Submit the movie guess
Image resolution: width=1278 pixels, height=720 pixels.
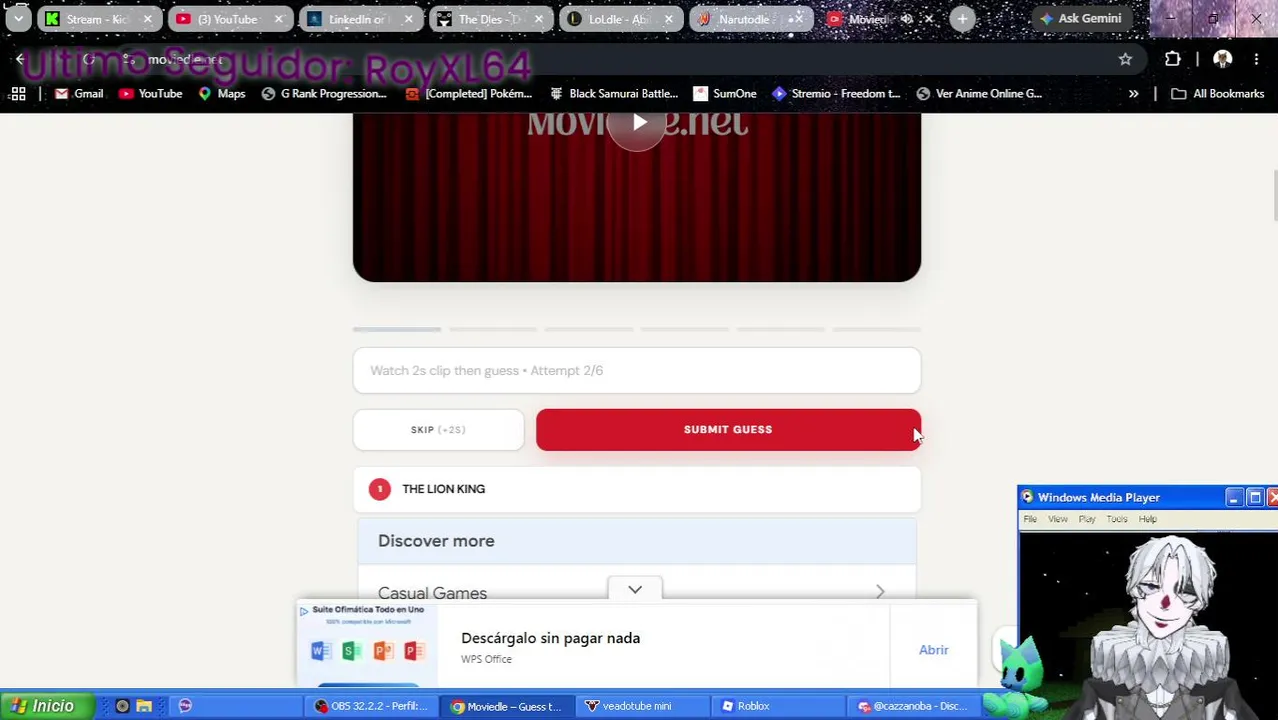click(x=728, y=429)
